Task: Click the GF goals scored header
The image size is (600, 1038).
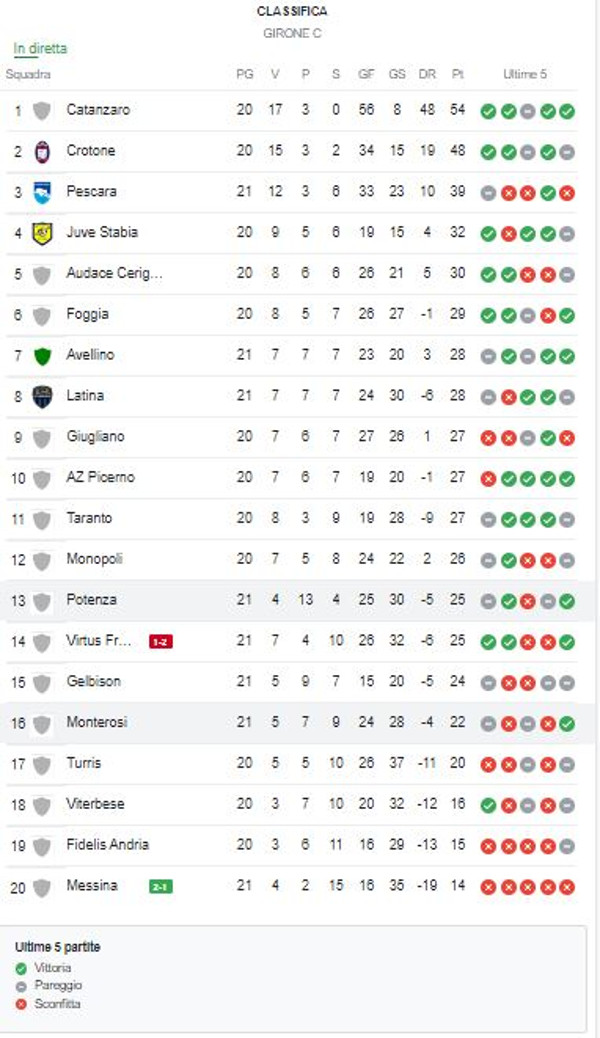Action: (x=367, y=74)
